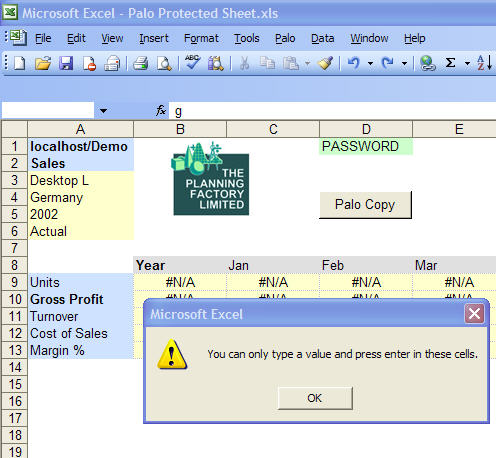
Task: Click the green PASSWORD cell
Action: click(366, 146)
